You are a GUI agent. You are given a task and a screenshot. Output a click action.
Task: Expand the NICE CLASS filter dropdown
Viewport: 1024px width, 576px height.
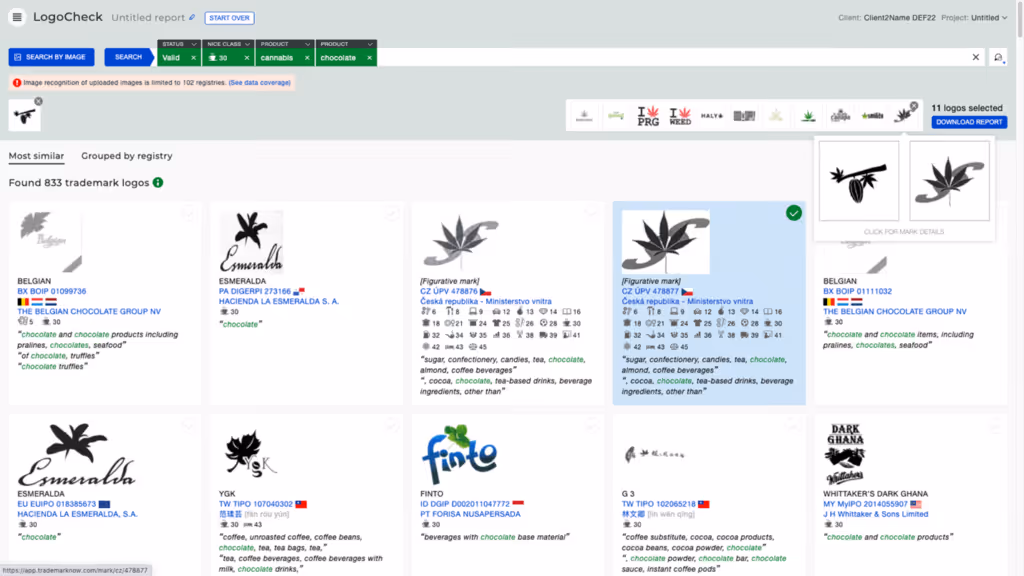[x=248, y=44]
